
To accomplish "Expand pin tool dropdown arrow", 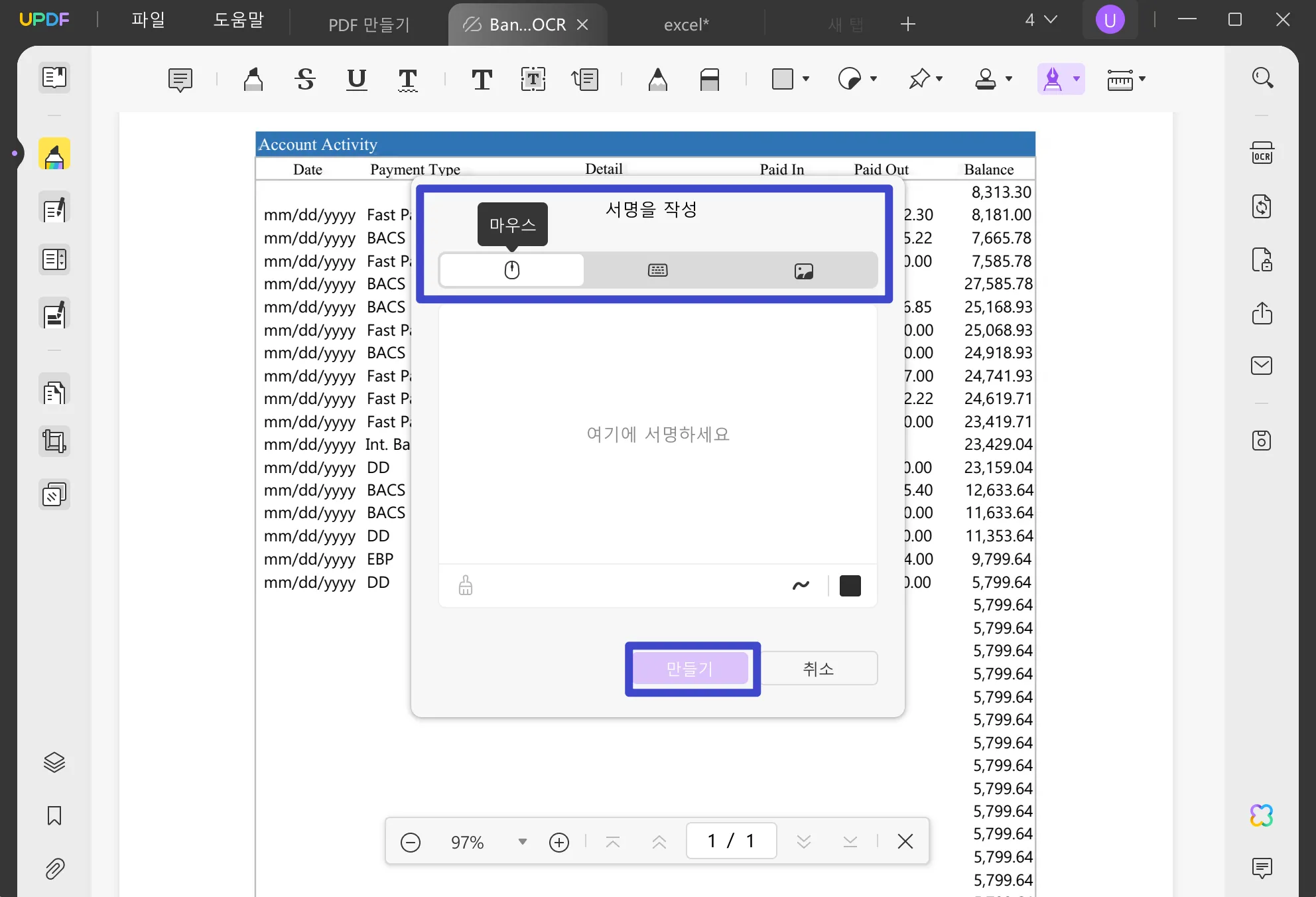I will point(939,79).
